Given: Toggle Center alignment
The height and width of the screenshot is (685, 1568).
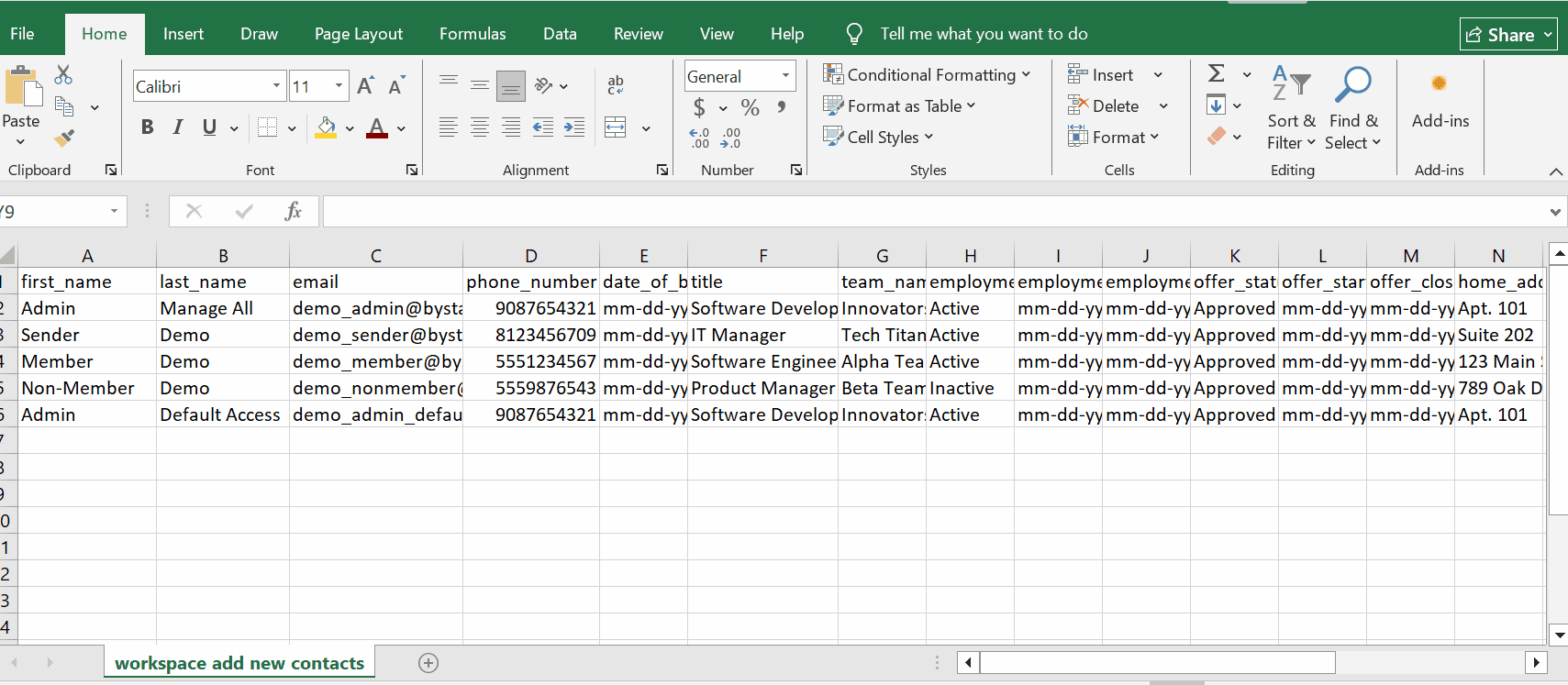Looking at the screenshot, I should 480,127.
